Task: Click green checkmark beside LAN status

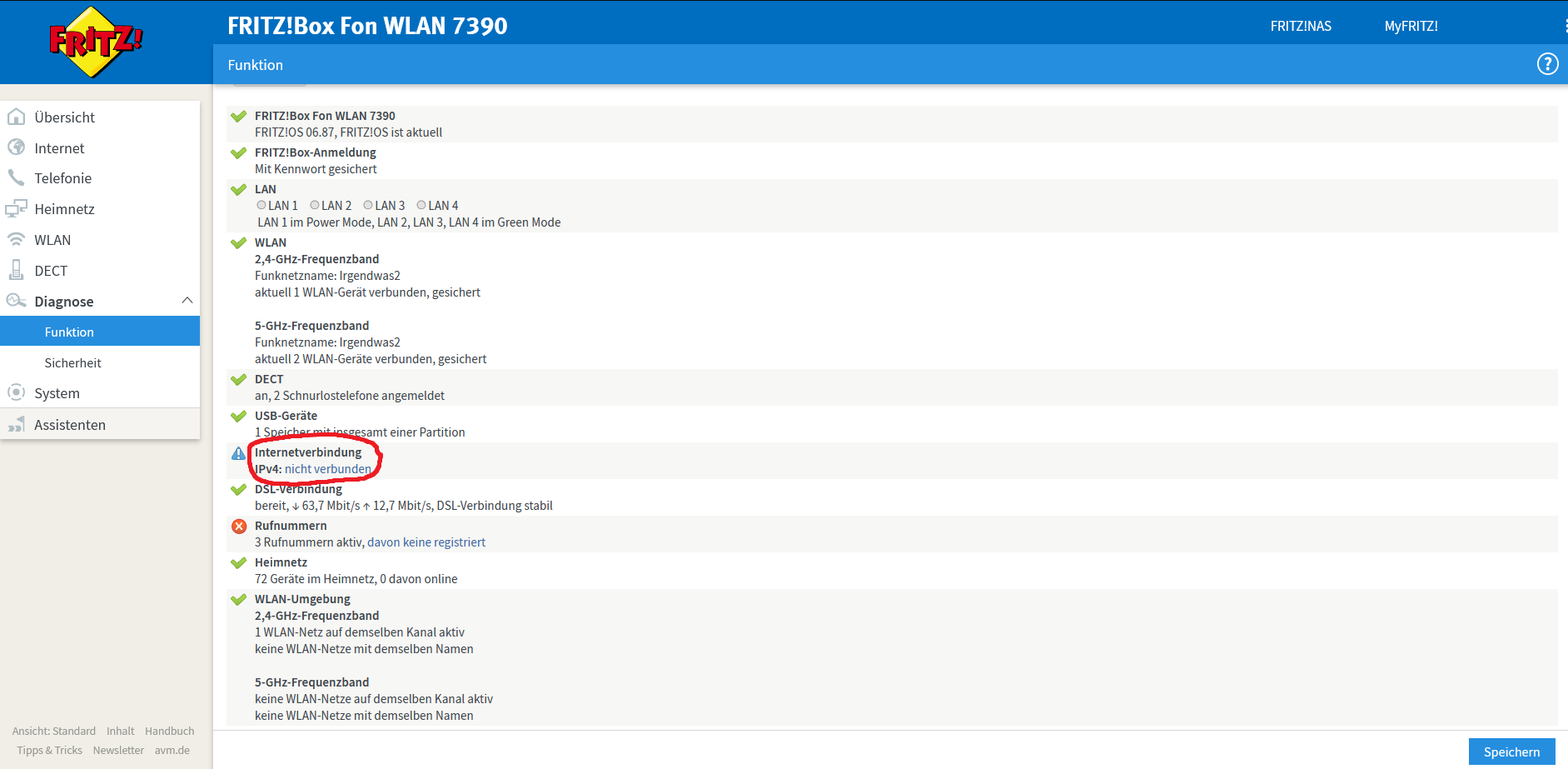Action: point(239,189)
